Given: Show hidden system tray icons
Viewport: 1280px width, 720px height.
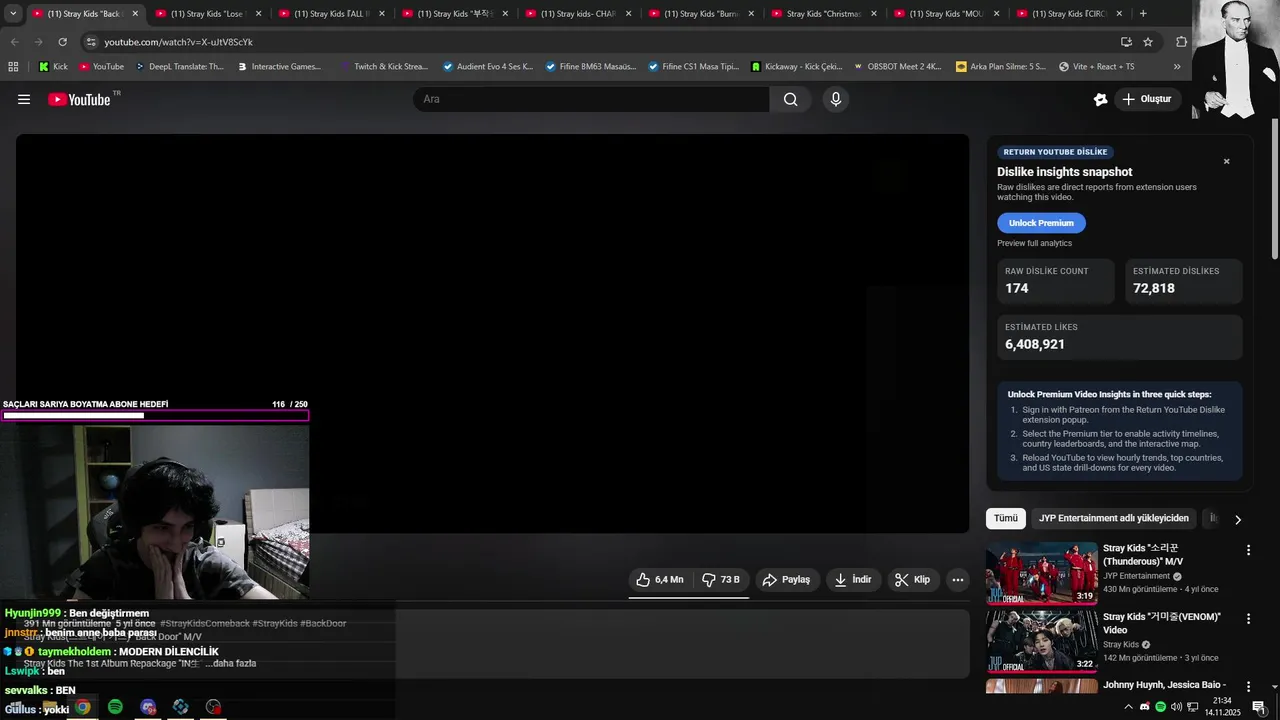Looking at the screenshot, I should pos(1129,707).
